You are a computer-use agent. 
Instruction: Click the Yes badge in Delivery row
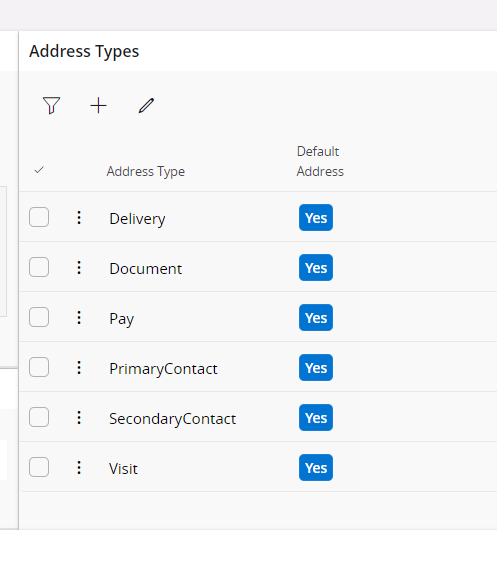[x=316, y=218]
